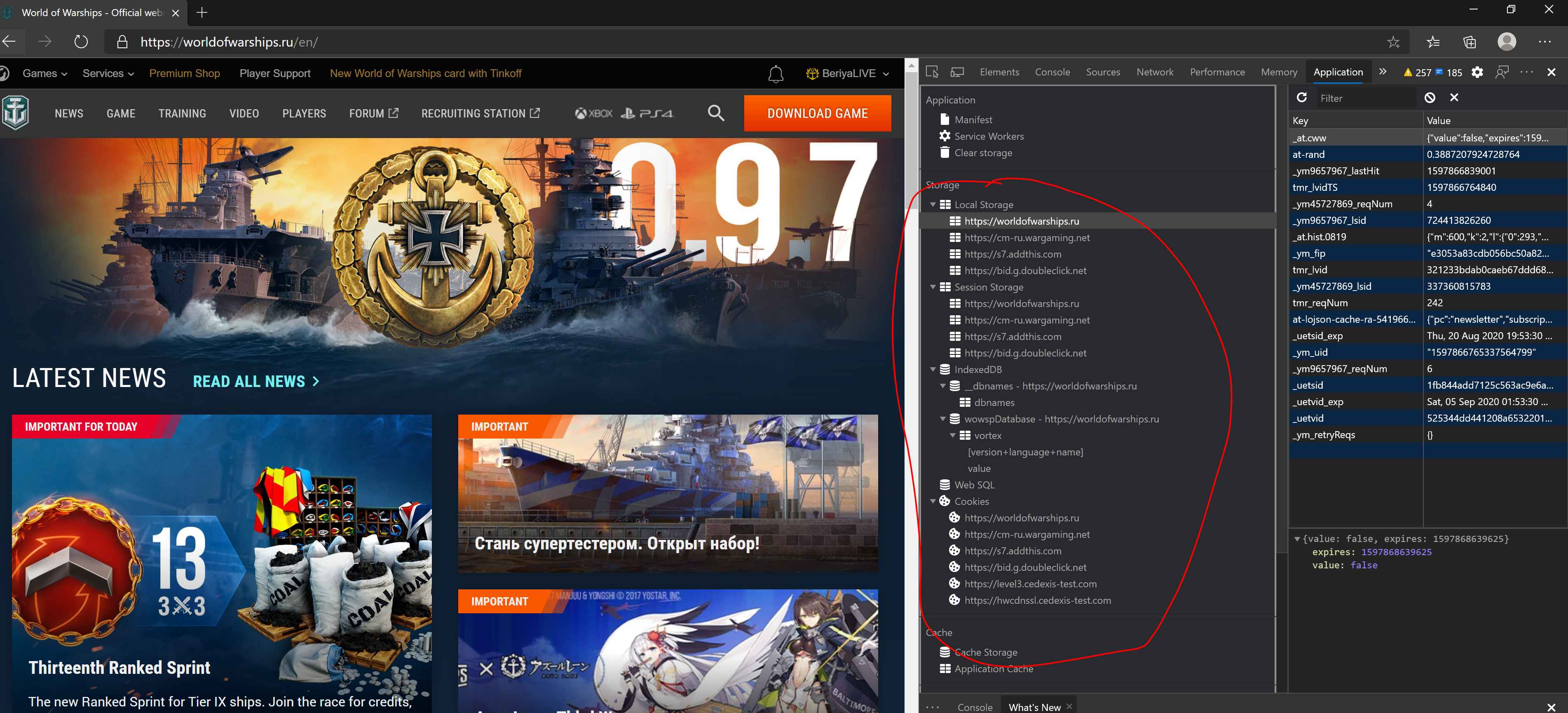1568x713 pixels.
Task: Open Tinkoff card promo link
Action: 425,73
